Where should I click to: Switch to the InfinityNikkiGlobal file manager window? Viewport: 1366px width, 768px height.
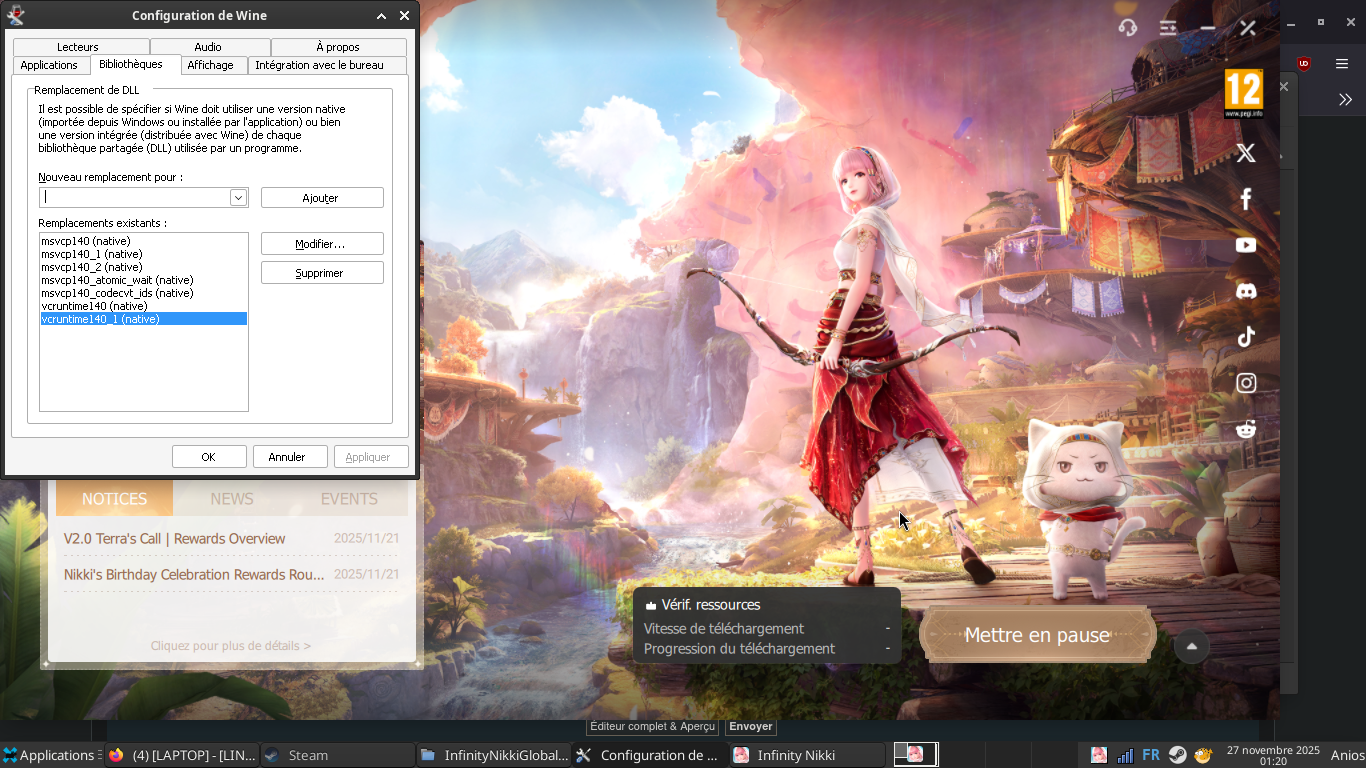tap(494, 755)
